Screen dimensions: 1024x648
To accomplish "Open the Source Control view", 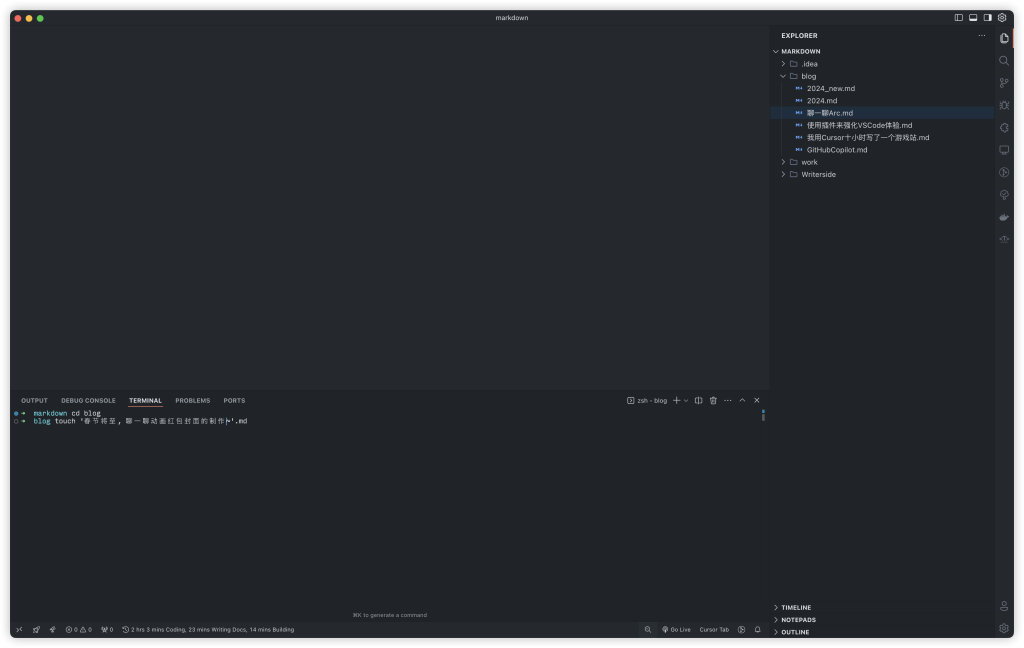I will point(1004,83).
